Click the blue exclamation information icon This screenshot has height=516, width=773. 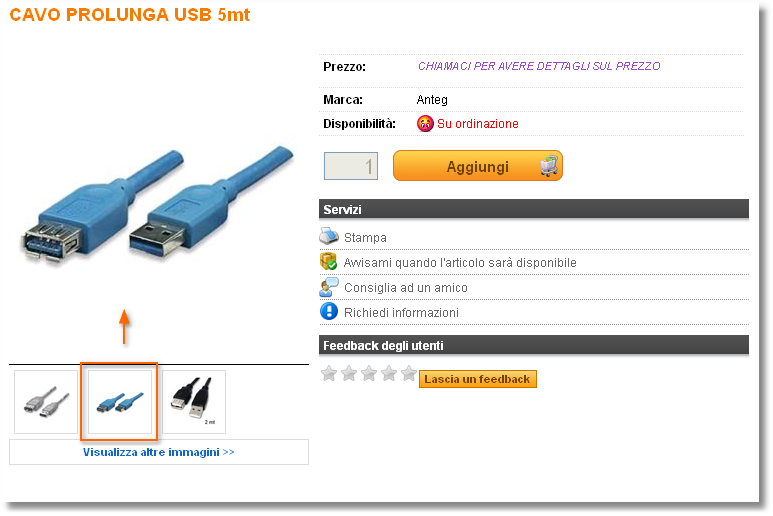tap(329, 311)
